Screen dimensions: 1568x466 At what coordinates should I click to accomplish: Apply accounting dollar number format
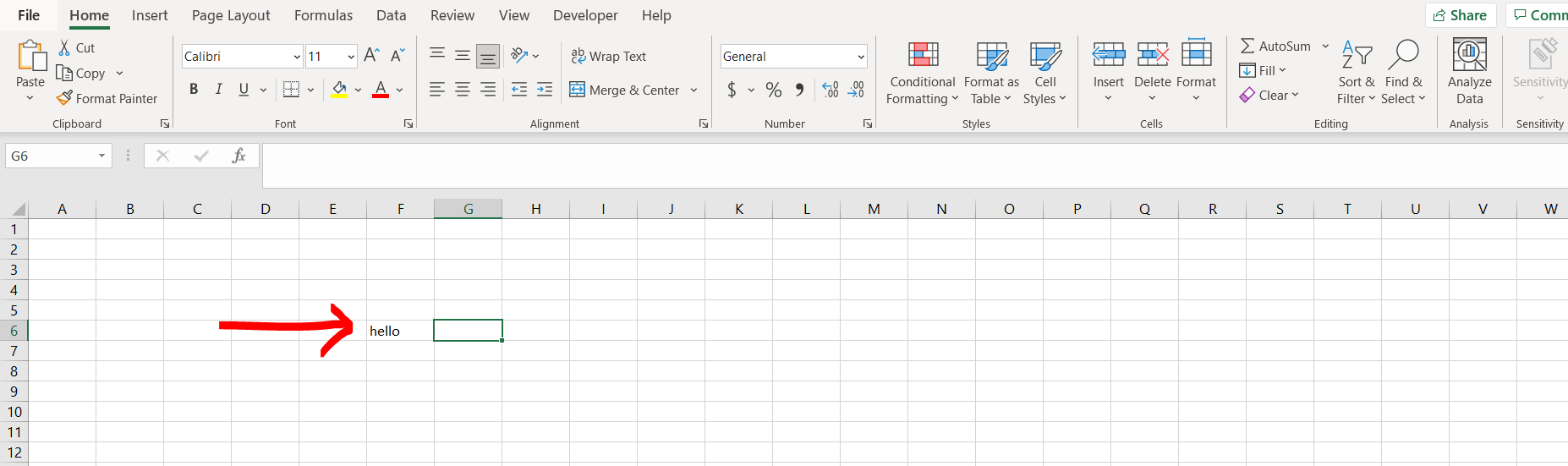click(732, 90)
